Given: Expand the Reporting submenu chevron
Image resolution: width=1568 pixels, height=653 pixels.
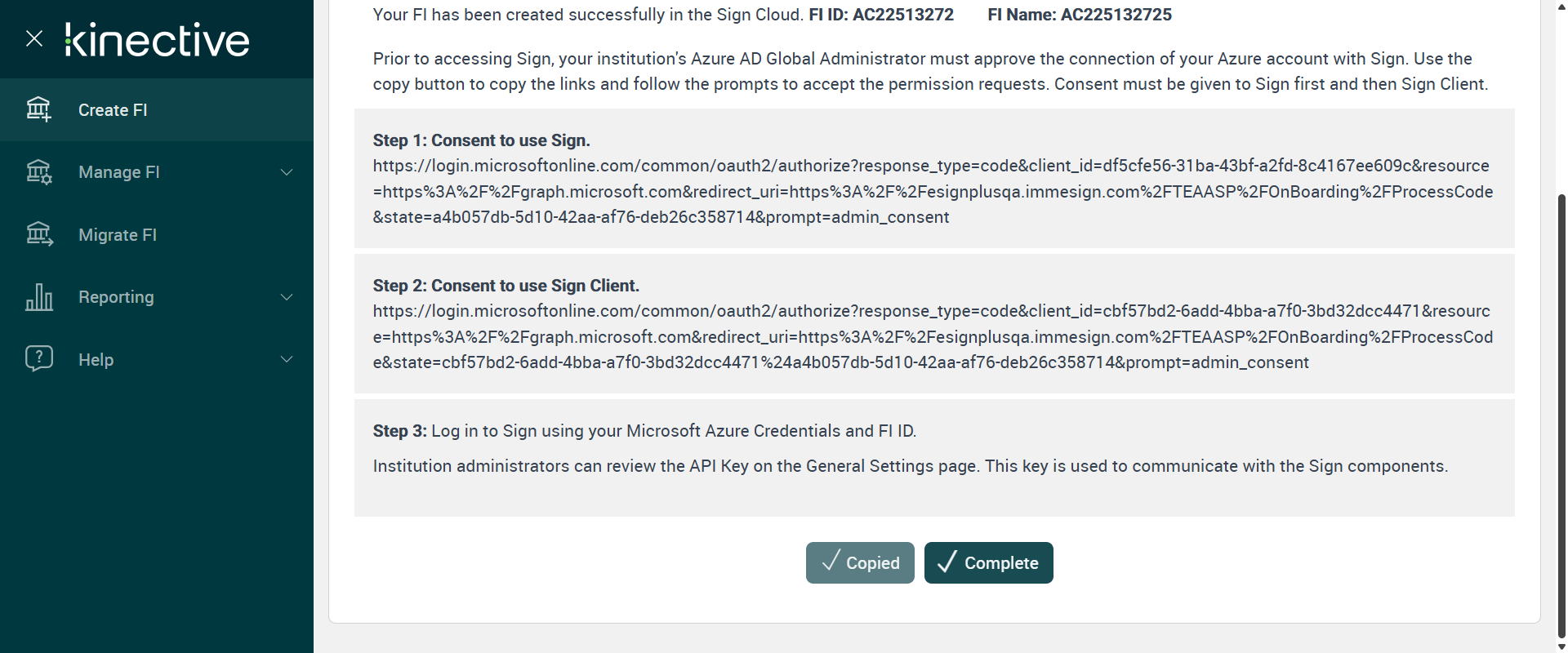Looking at the screenshot, I should 287,297.
